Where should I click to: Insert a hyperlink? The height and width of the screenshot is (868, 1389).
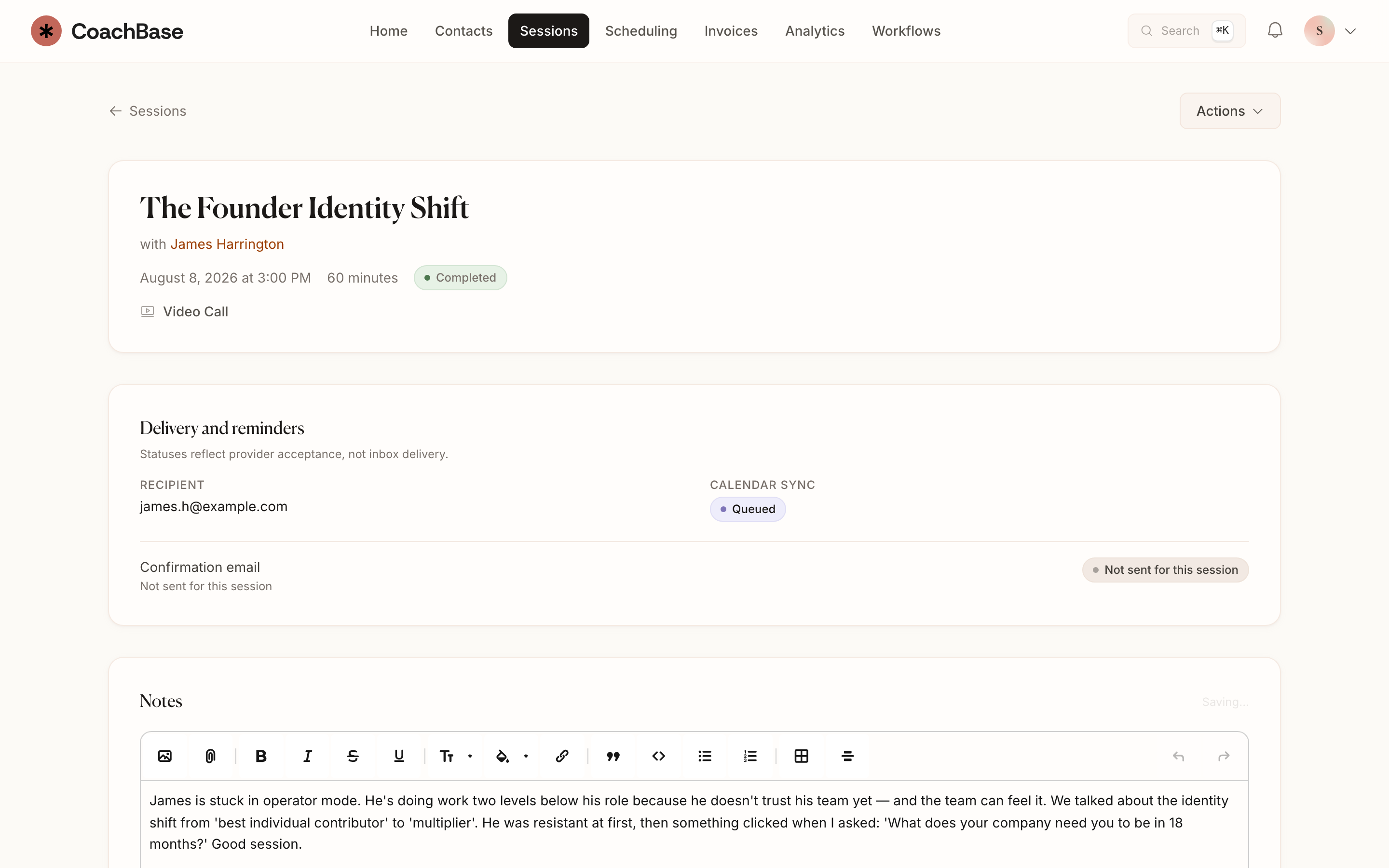[x=562, y=756]
